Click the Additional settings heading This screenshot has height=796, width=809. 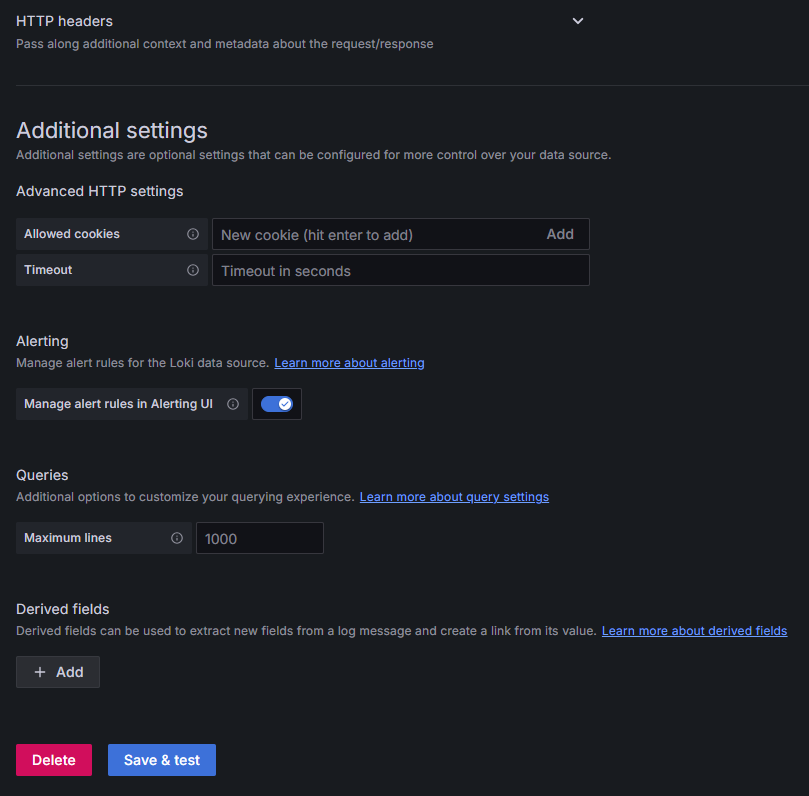(112, 131)
